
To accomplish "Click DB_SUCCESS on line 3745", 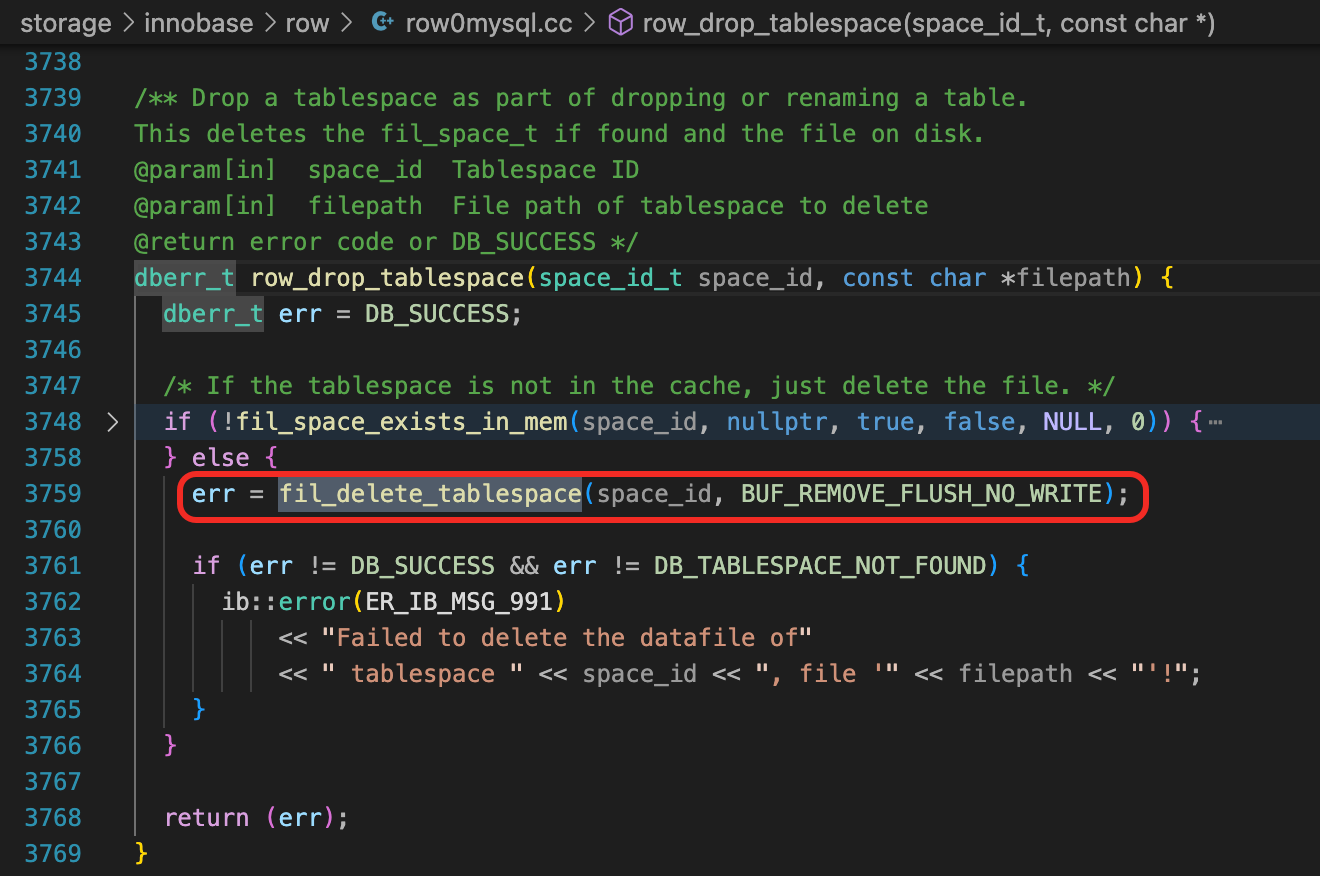I will [x=436, y=314].
